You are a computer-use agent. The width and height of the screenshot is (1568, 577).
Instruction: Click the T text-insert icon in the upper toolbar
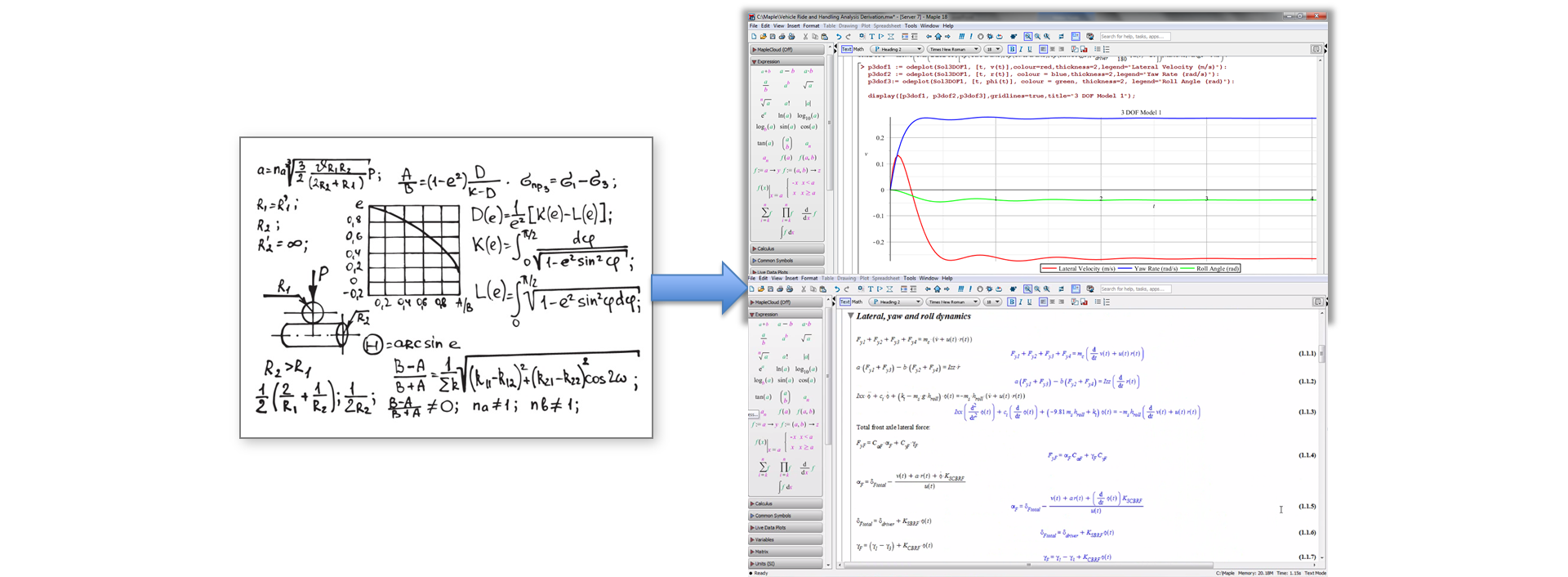(x=871, y=37)
